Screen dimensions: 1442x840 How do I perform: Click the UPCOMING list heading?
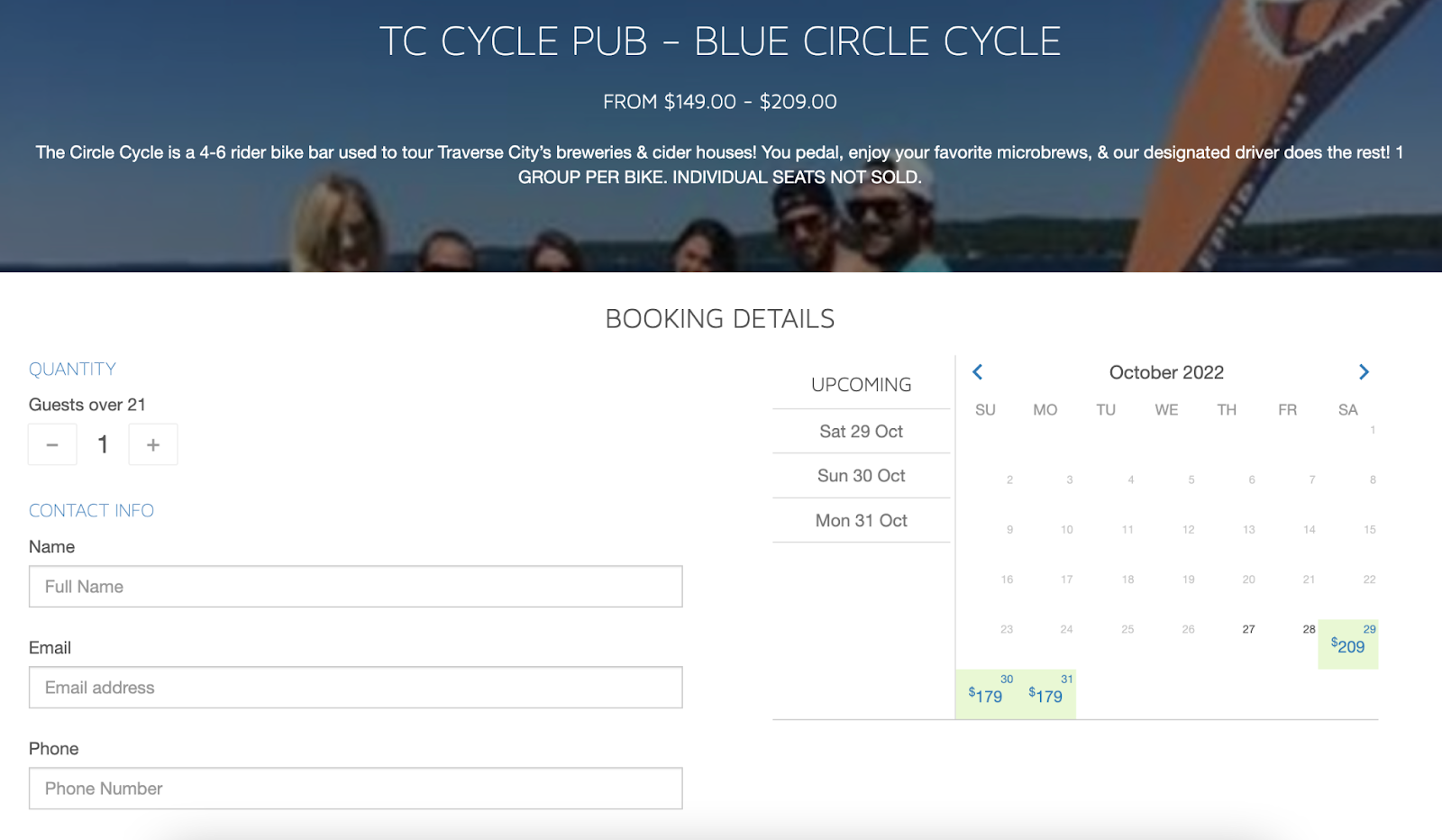click(x=862, y=385)
